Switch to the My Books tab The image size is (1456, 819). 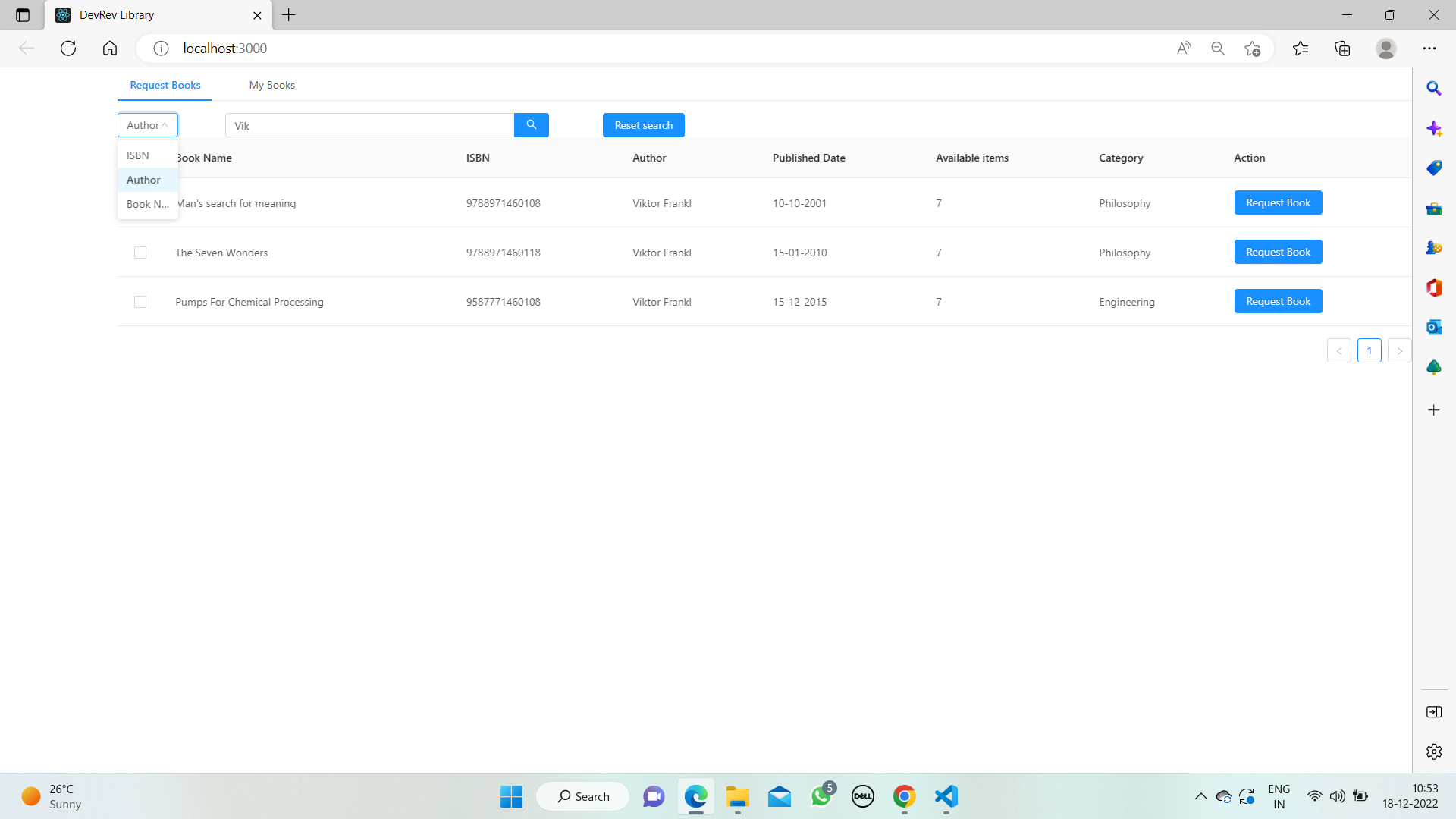pyautogui.click(x=271, y=85)
